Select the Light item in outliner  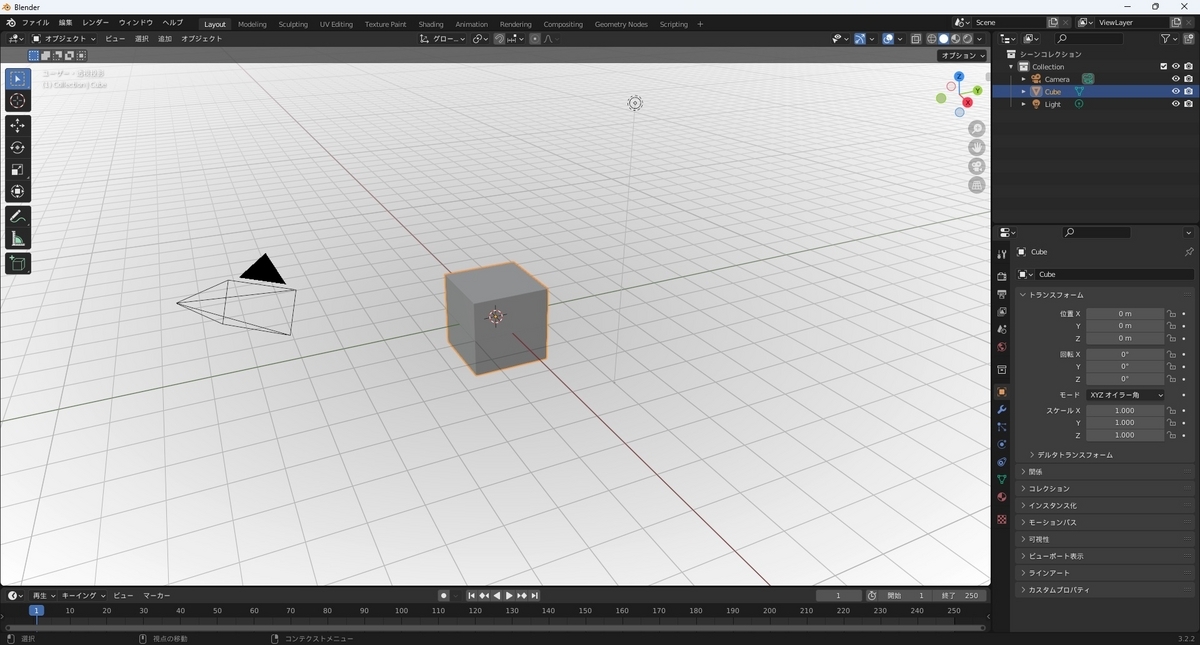[x=1053, y=104]
